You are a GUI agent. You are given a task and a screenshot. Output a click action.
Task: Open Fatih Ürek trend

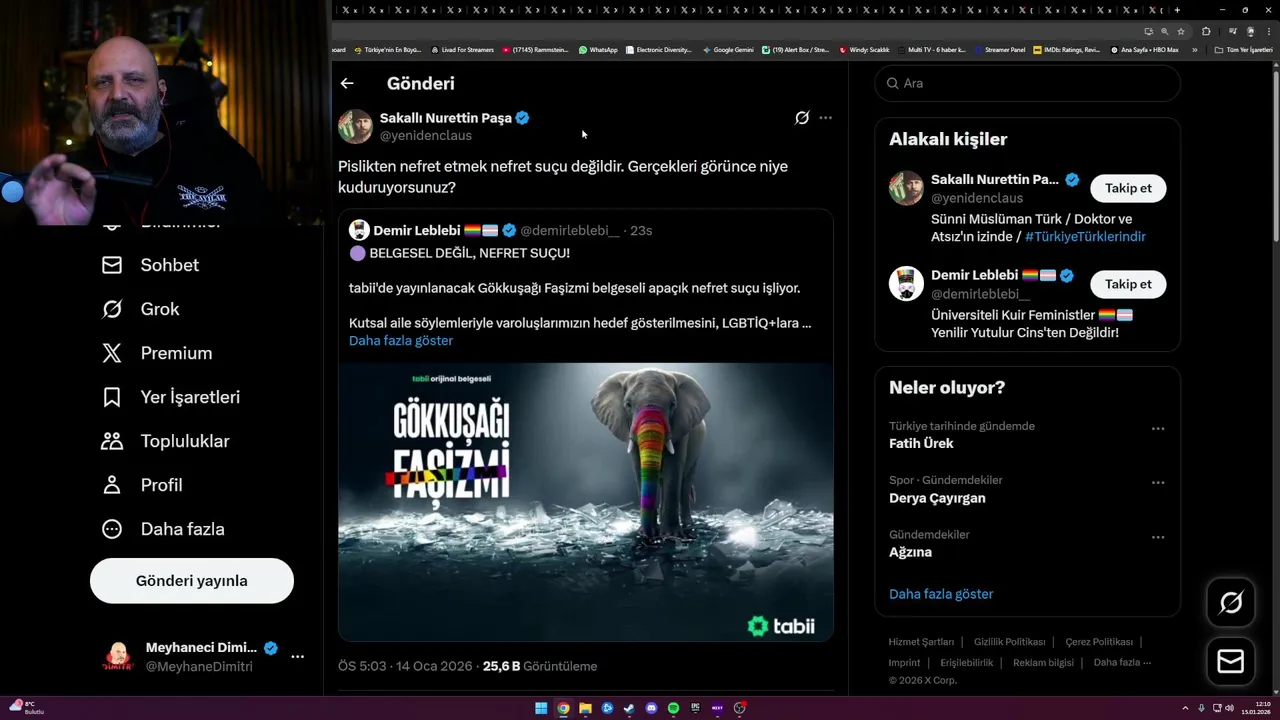coord(921,443)
